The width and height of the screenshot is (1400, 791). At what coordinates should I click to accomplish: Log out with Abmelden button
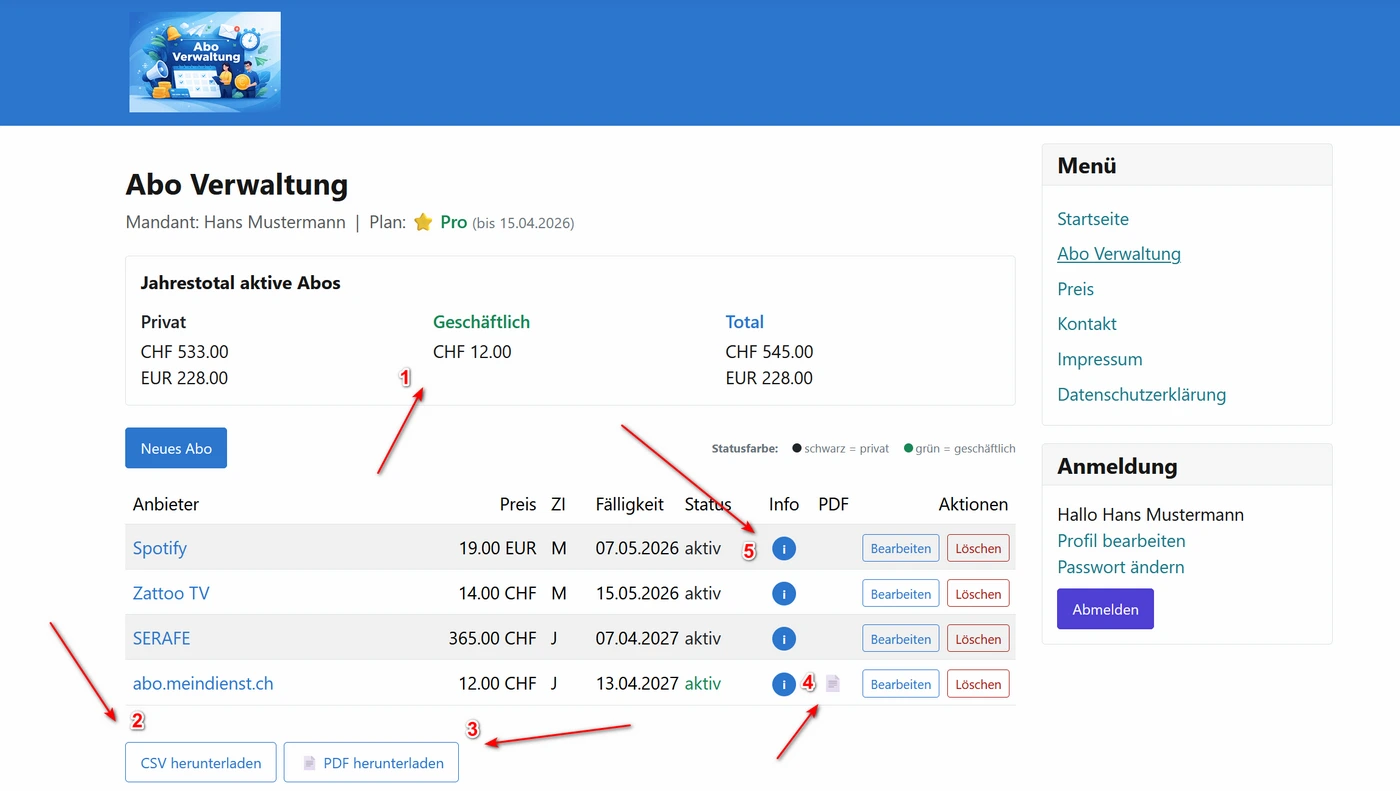tap(1105, 609)
